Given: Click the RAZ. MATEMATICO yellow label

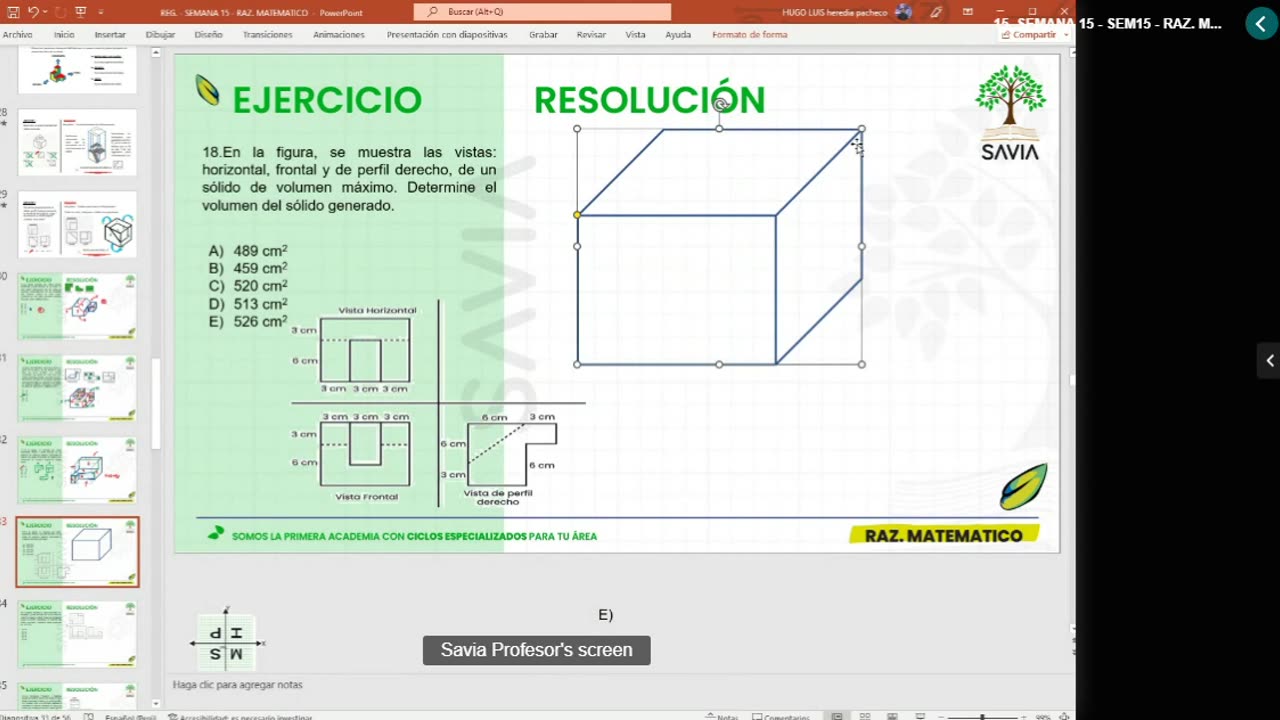Looking at the screenshot, I should (944, 535).
